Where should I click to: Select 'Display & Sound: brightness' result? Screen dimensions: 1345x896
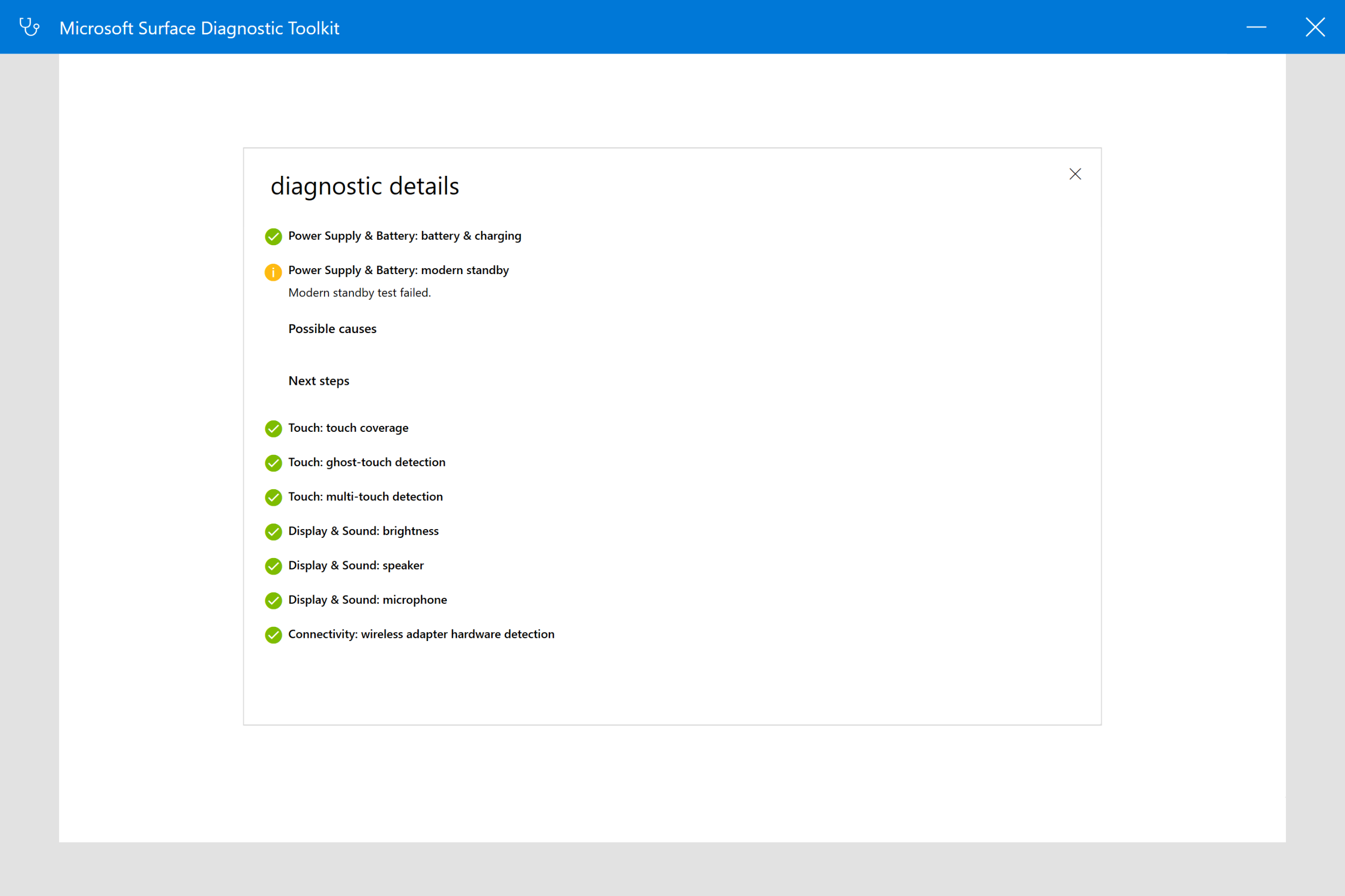click(x=363, y=531)
